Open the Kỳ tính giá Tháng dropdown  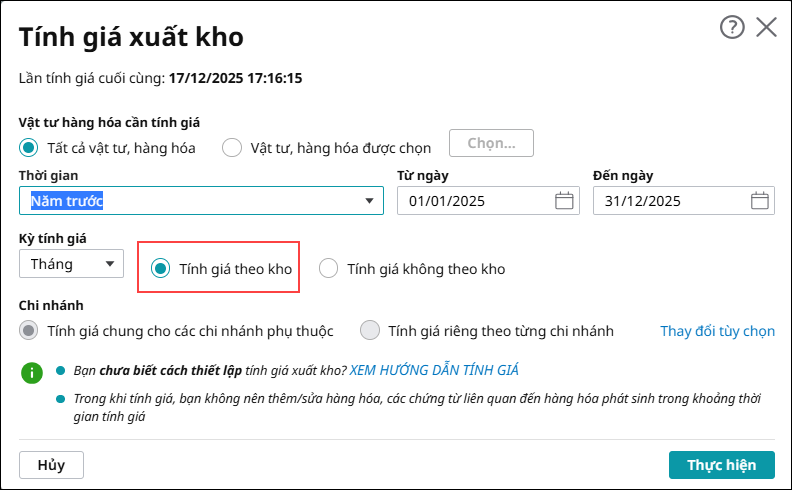[x=108, y=265]
